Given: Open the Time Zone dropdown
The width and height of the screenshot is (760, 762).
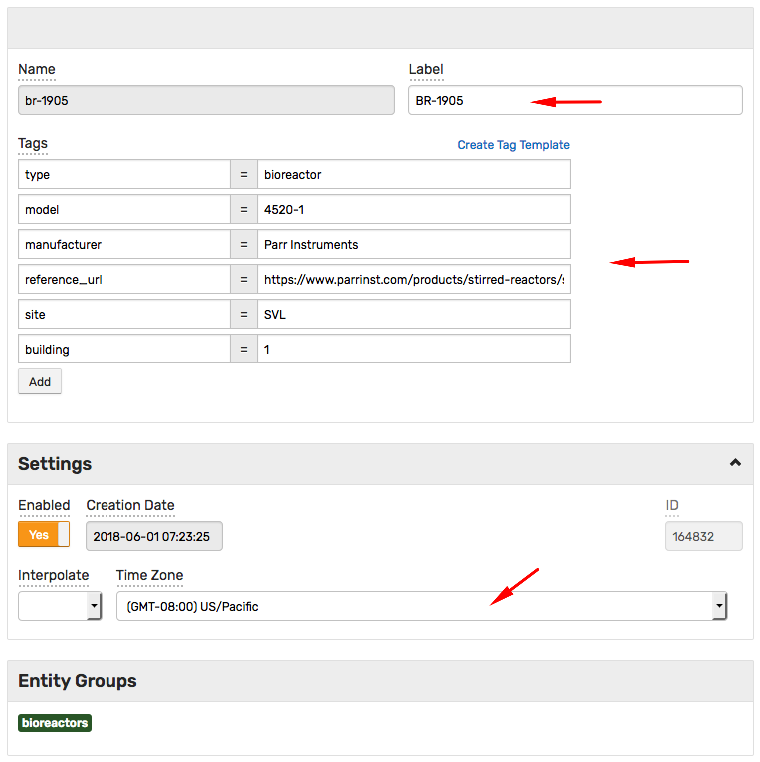Looking at the screenshot, I should click(x=421, y=606).
